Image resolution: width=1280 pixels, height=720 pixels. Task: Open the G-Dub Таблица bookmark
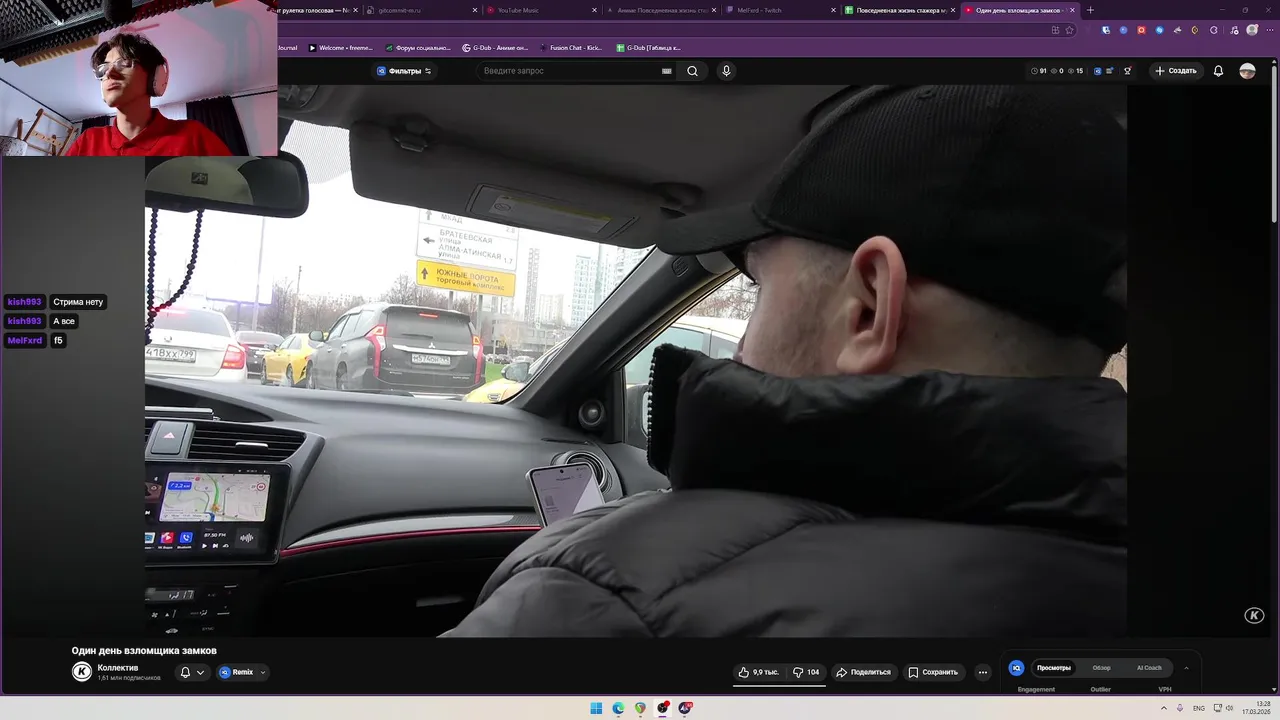tap(648, 47)
